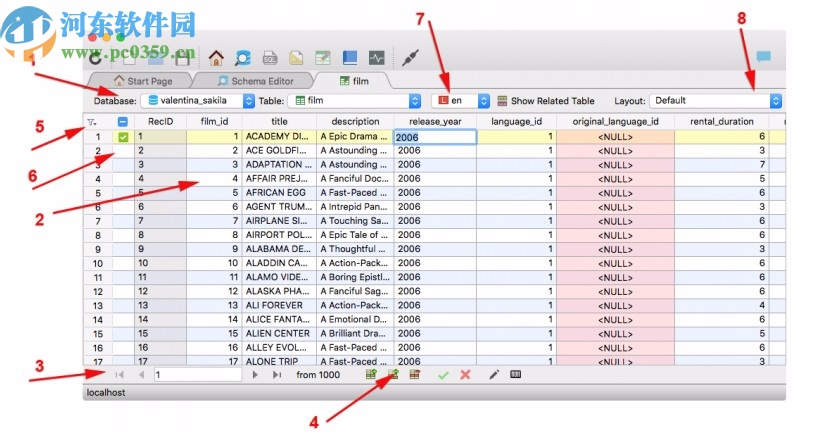Sort by release_year column header
This screenshot has height=437, width=819.
tap(435, 122)
